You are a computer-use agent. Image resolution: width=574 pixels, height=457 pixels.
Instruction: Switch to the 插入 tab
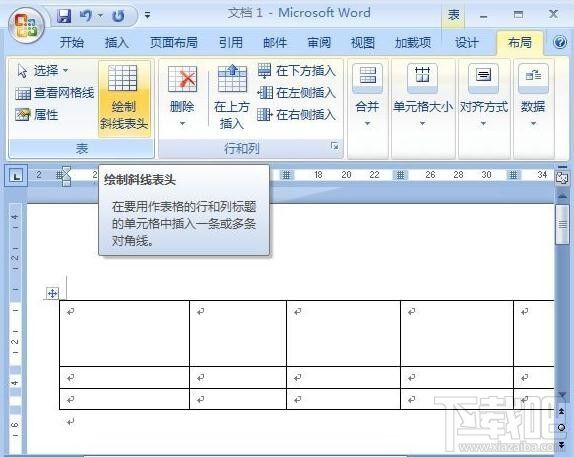pos(116,43)
